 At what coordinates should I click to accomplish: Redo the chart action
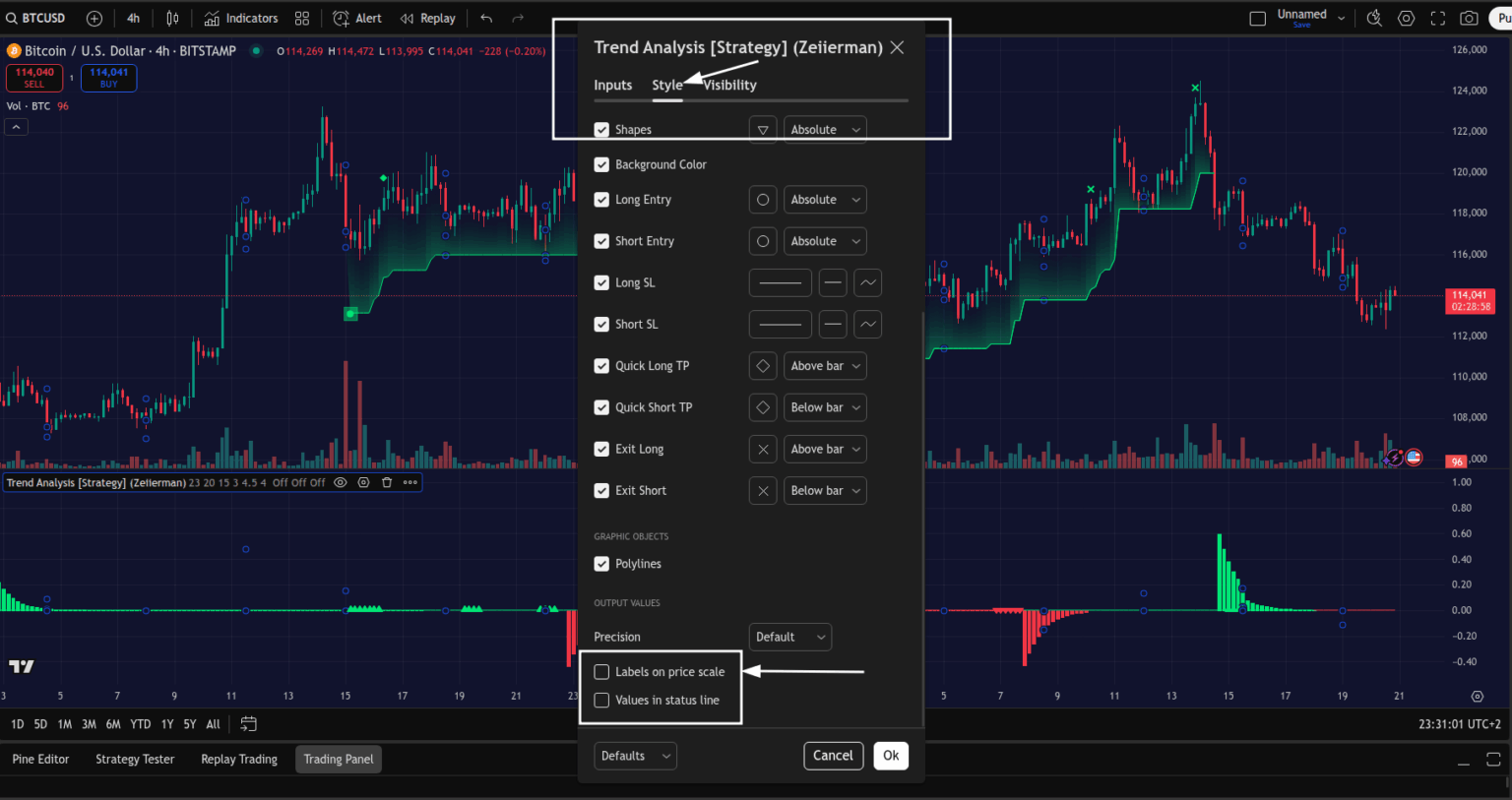518,18
